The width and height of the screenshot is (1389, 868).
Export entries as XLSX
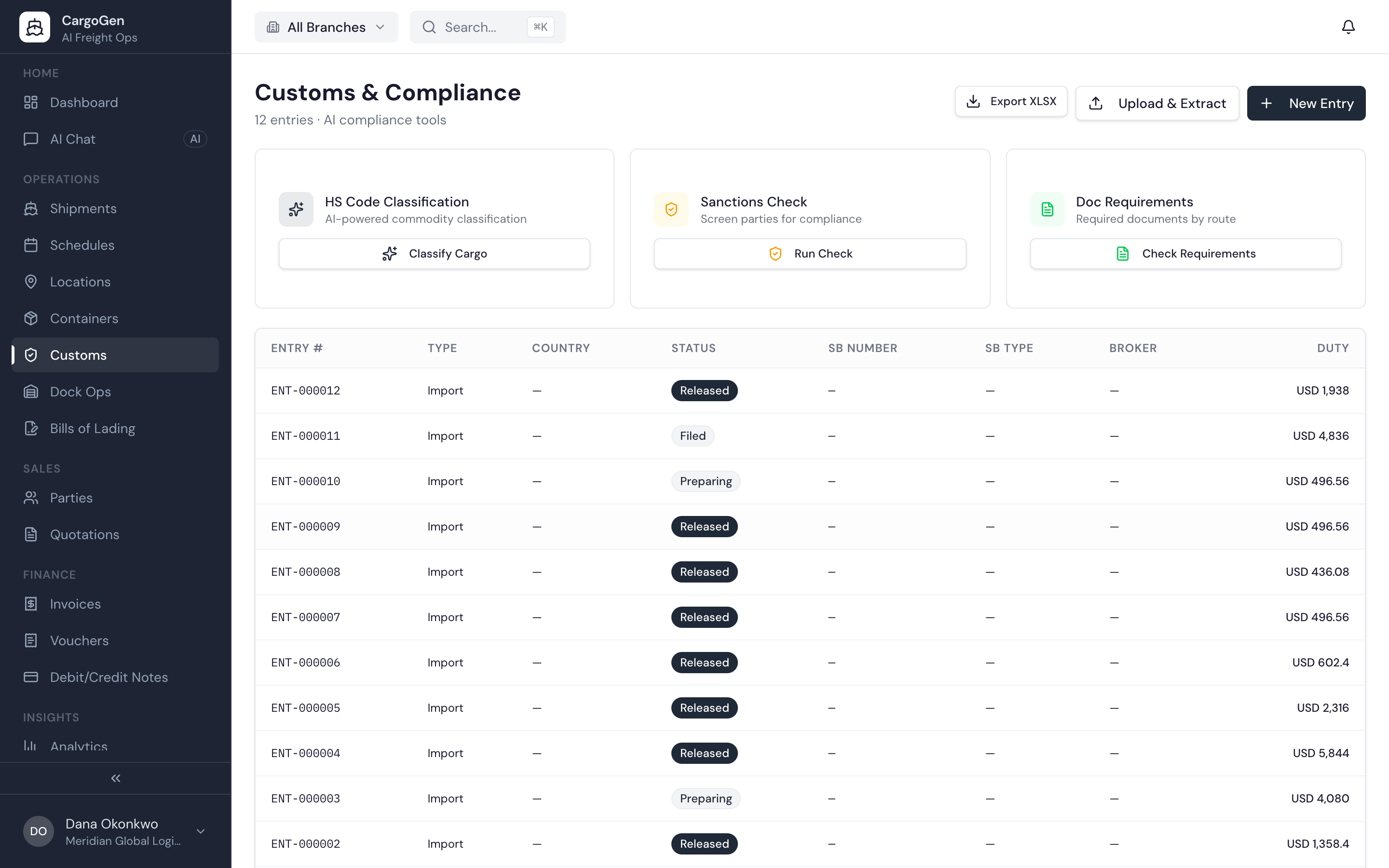(1011, 102)
